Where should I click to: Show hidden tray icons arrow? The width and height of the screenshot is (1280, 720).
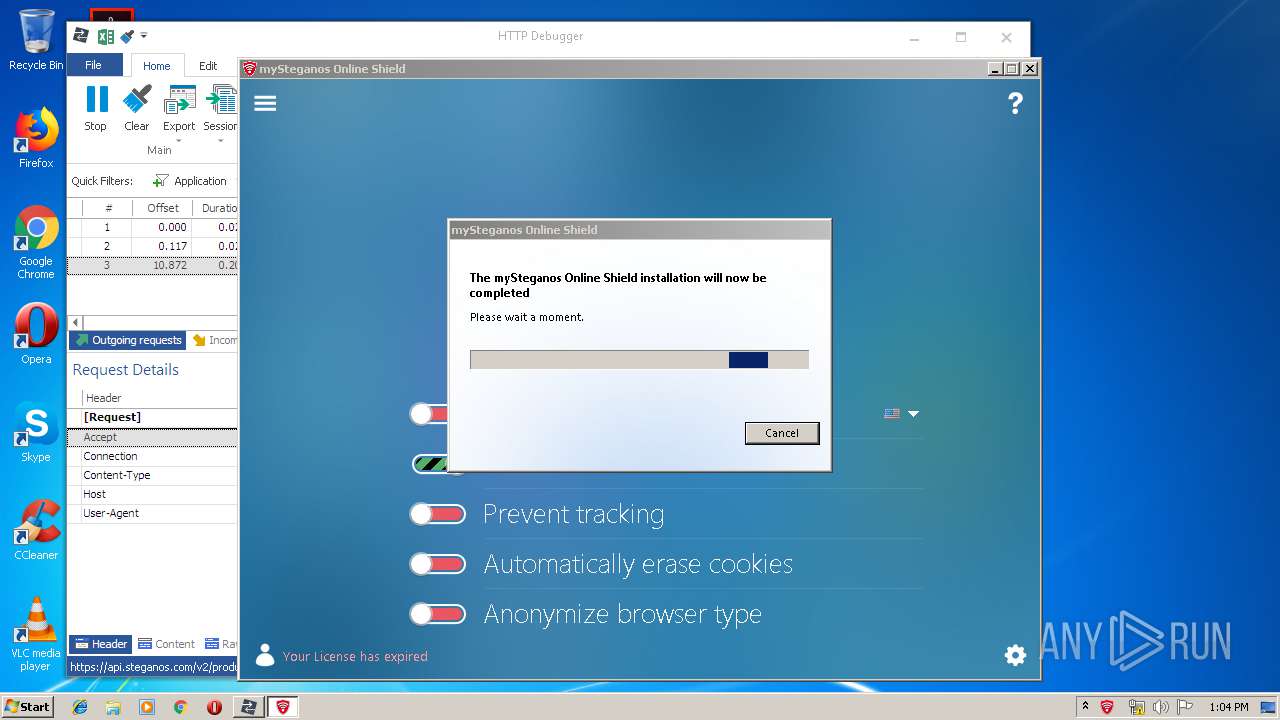(x=1085, y=707)
